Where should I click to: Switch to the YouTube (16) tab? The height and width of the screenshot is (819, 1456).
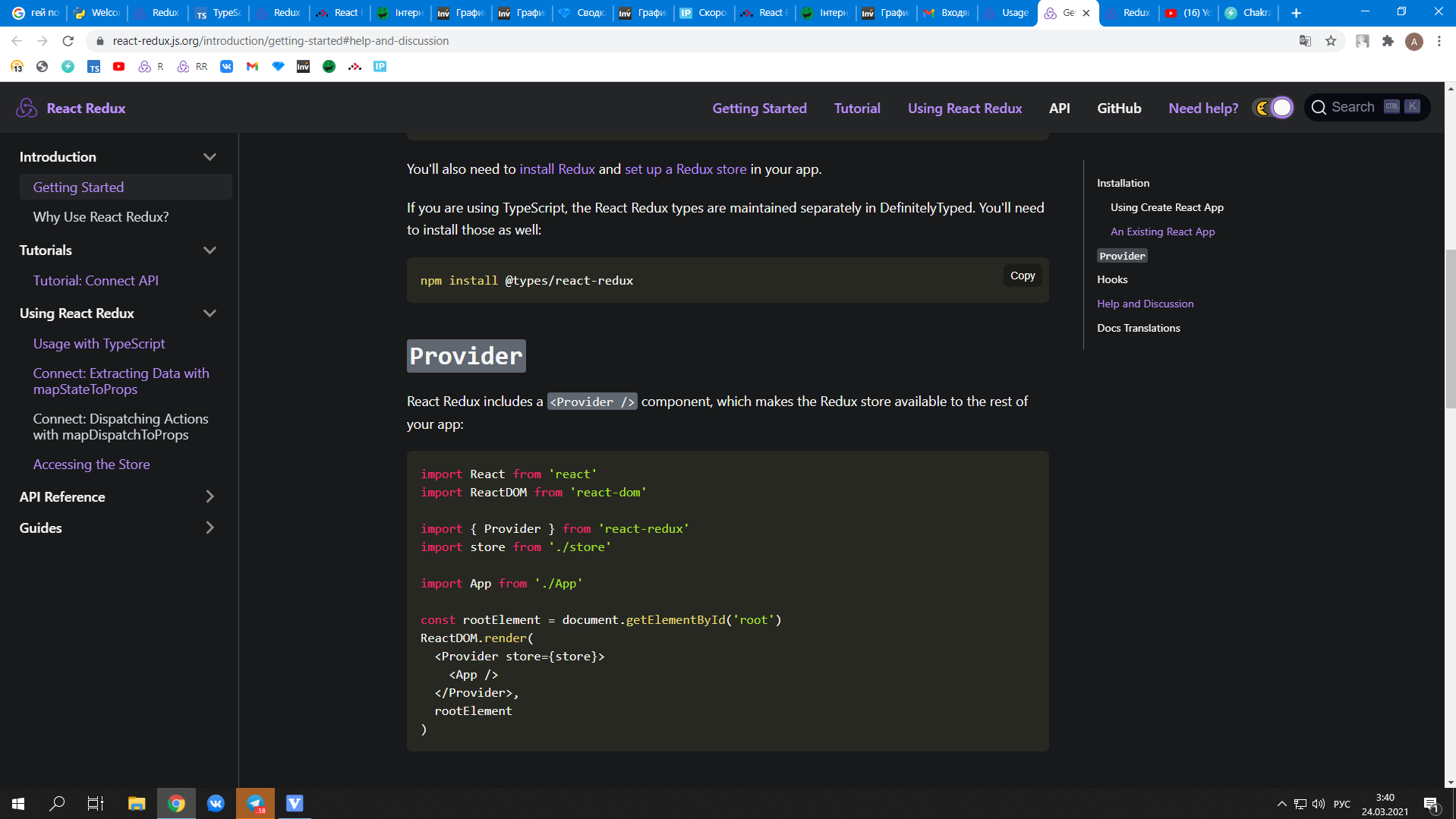1190,13
